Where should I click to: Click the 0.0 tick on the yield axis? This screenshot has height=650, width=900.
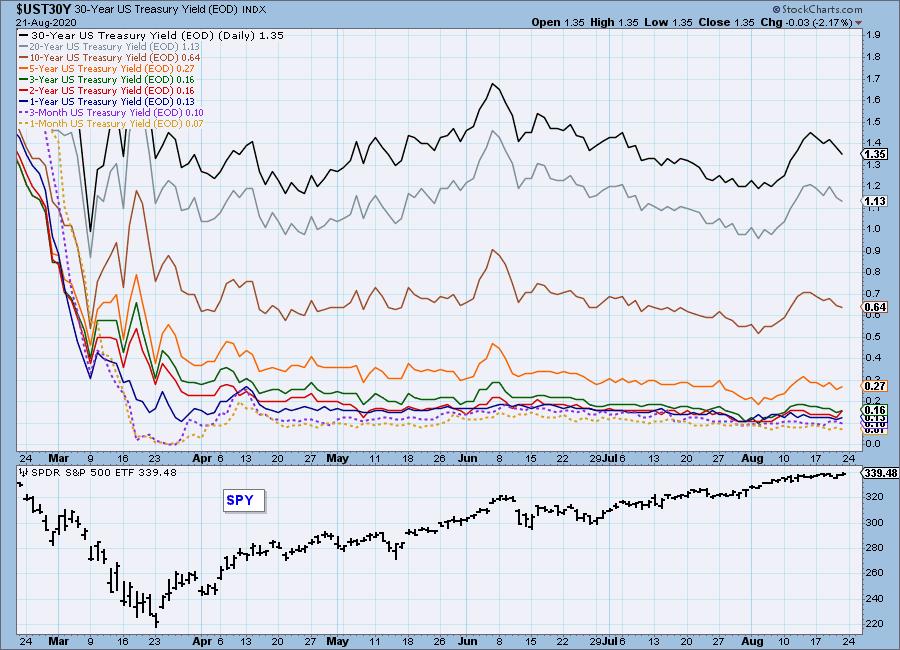873,443
